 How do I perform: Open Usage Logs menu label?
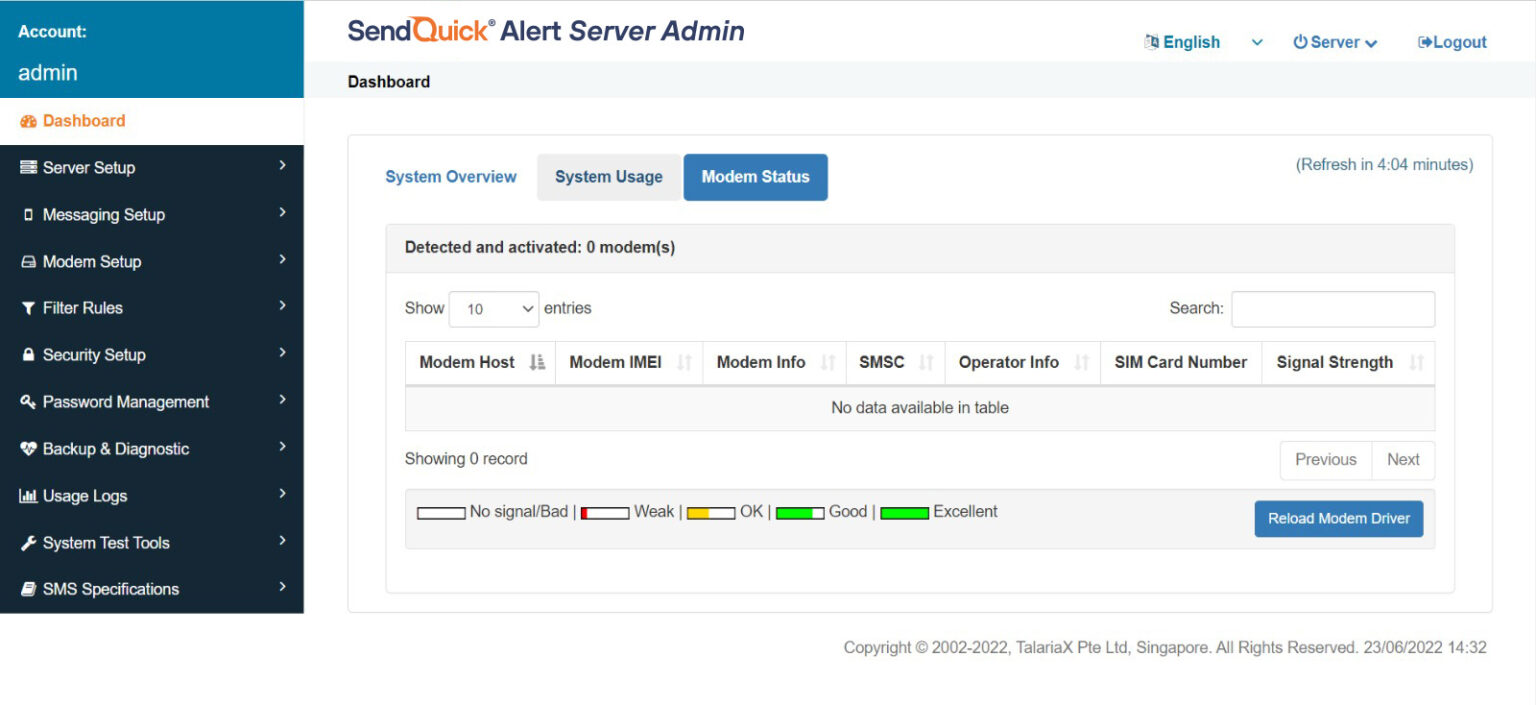pyautogui.click(x=85, y=496)
